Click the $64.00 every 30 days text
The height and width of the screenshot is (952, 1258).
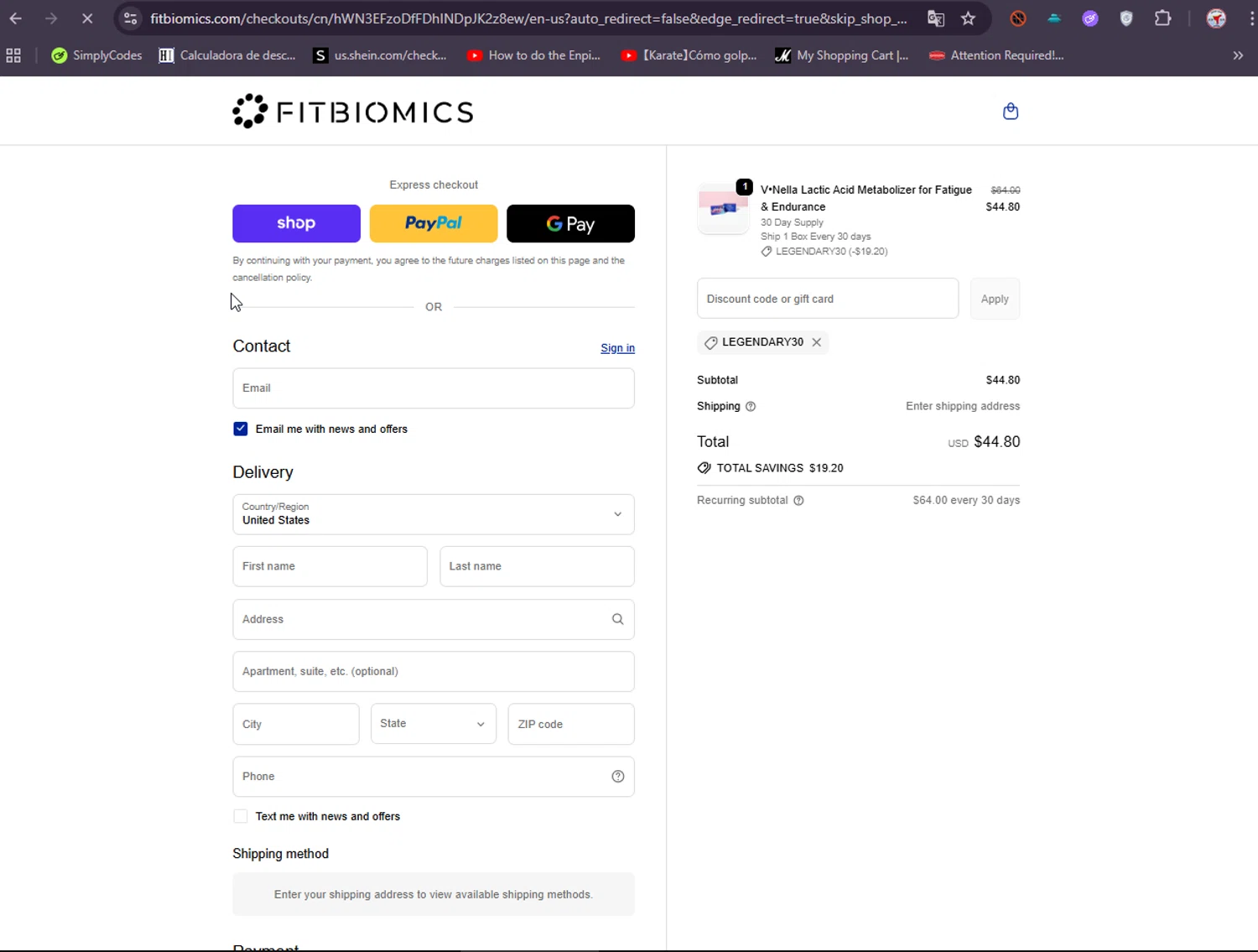966,500
